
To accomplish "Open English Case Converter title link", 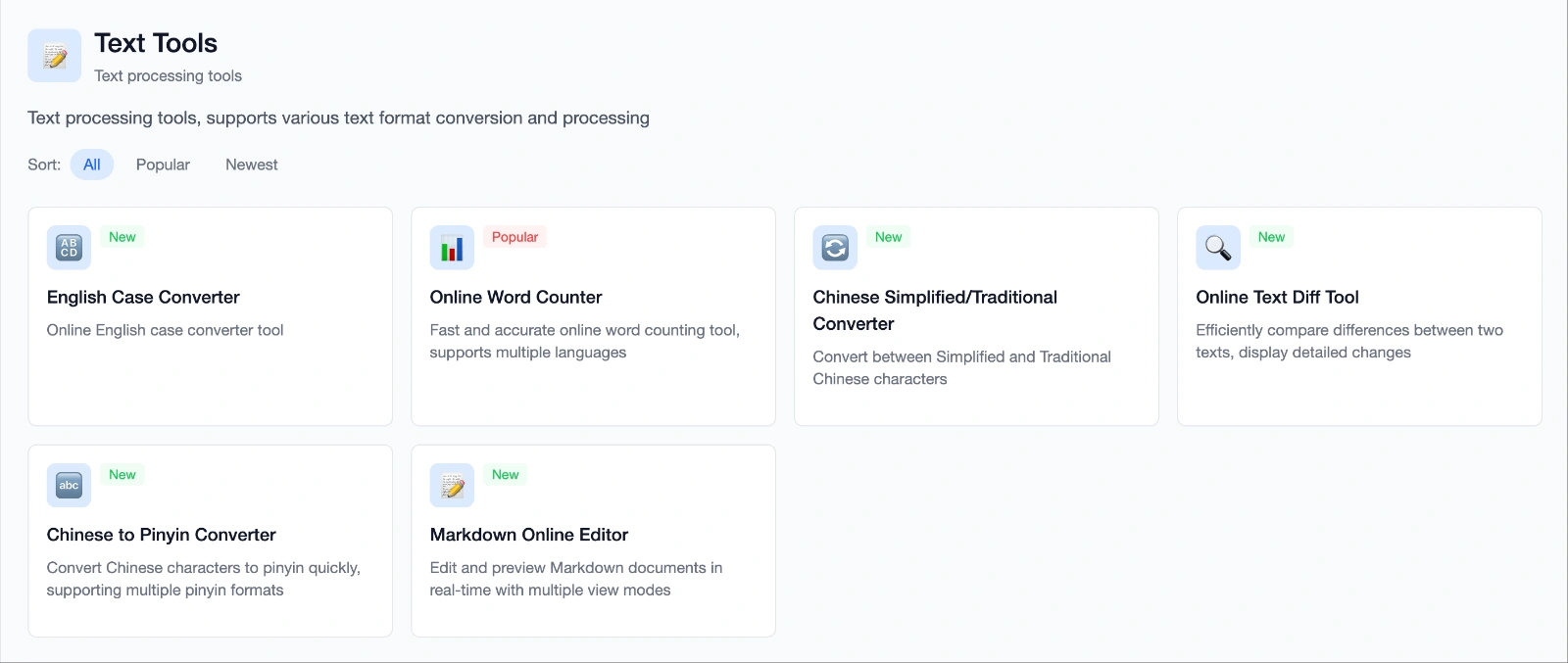I will point(143,297).
